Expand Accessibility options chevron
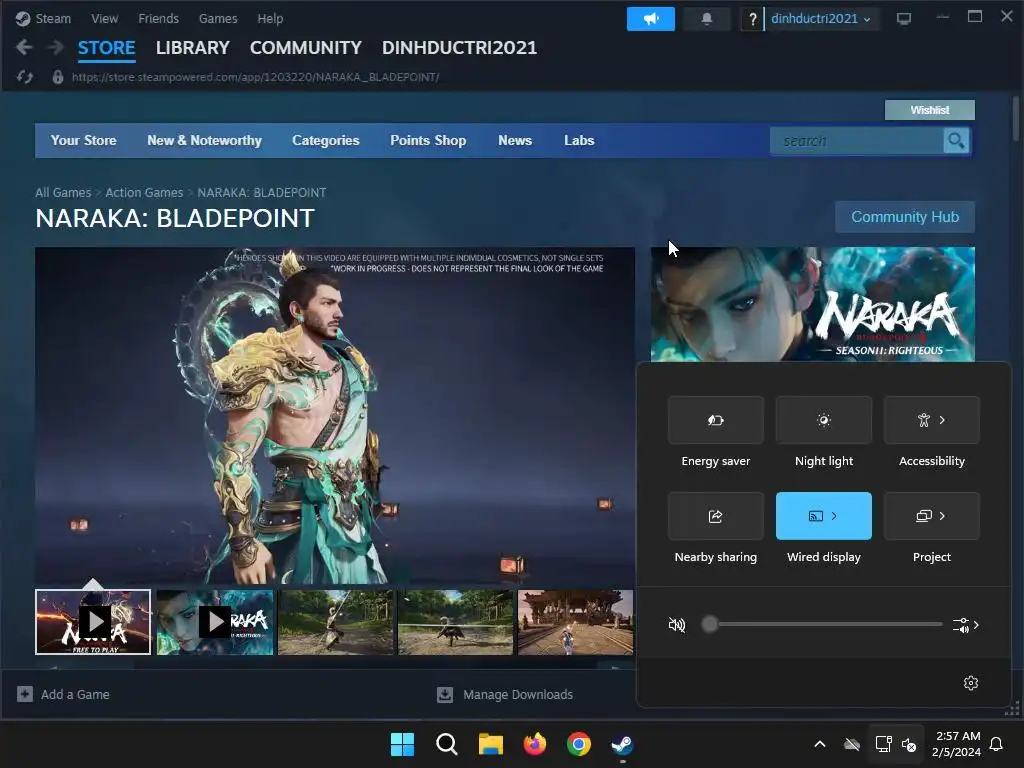1024x768 pixels. coord(942,420)
